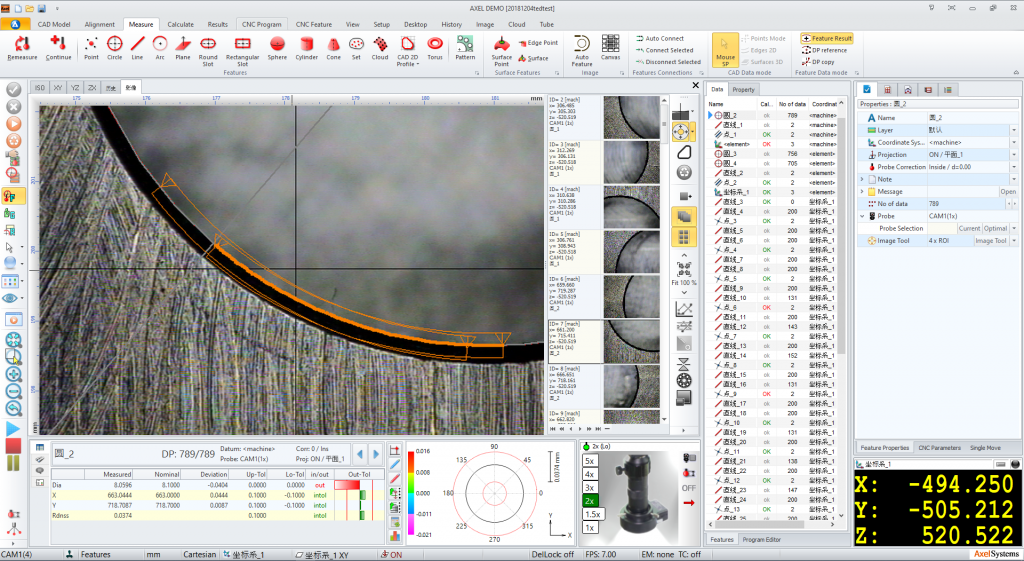Open the CNC Program ribbon tab
The width and height of the screenshot is (1024, 561).
coord(261,24)
